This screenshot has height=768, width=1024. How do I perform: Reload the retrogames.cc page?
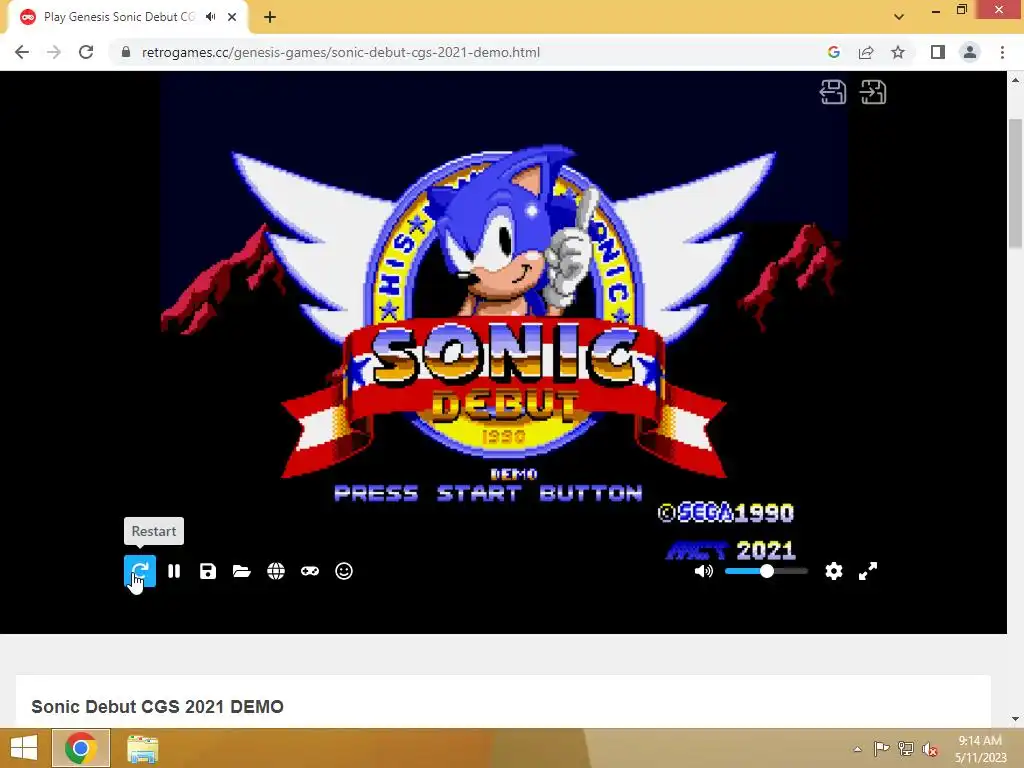86,52
